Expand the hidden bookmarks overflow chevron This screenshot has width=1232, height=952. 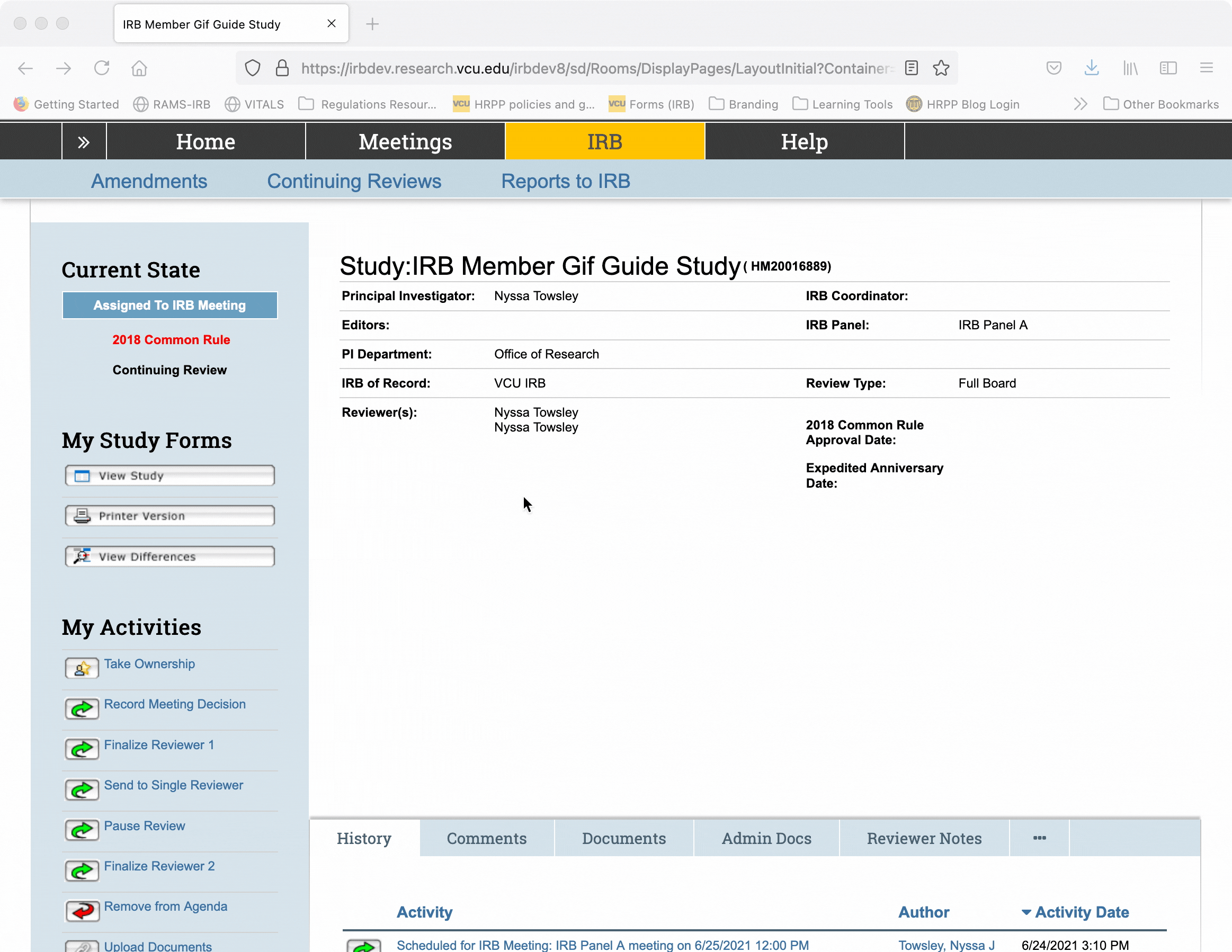pyautogui.click(x=1079, y=104)
